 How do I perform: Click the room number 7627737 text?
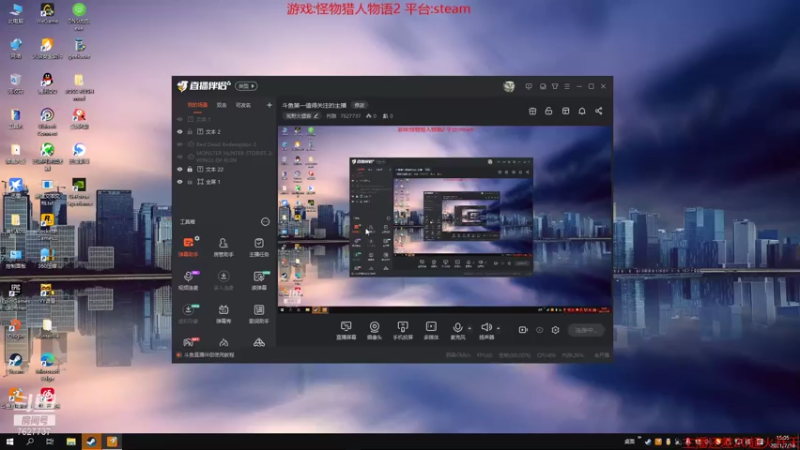tap(351, 116)
